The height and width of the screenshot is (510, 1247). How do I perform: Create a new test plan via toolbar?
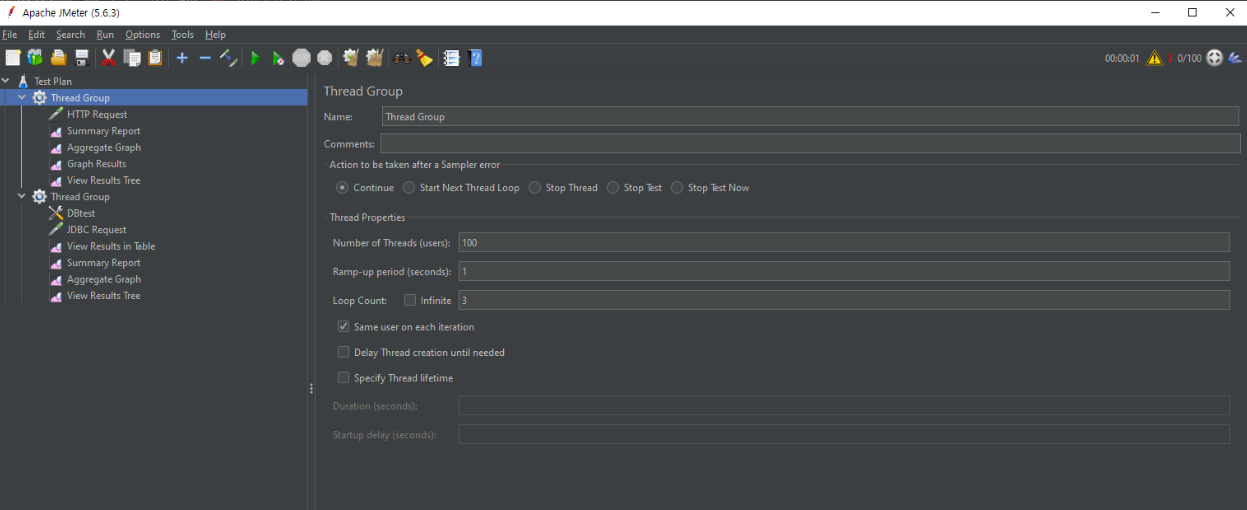tap(12, 58)
